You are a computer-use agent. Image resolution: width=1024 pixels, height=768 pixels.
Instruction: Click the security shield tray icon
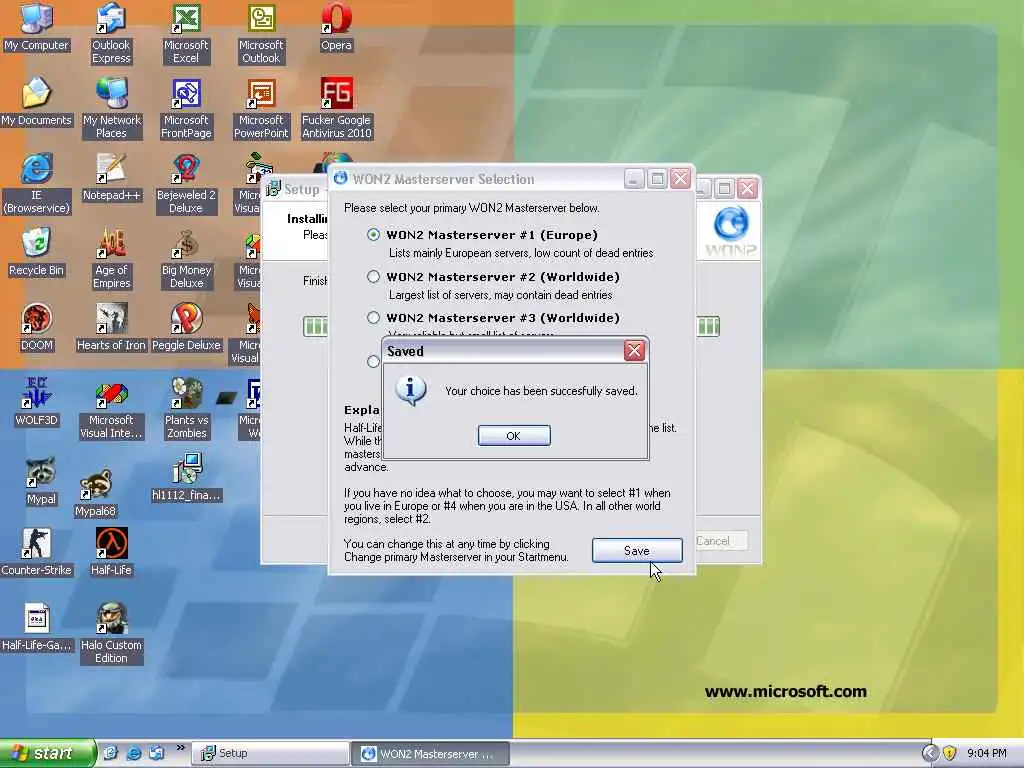click(x=949, y=754)
